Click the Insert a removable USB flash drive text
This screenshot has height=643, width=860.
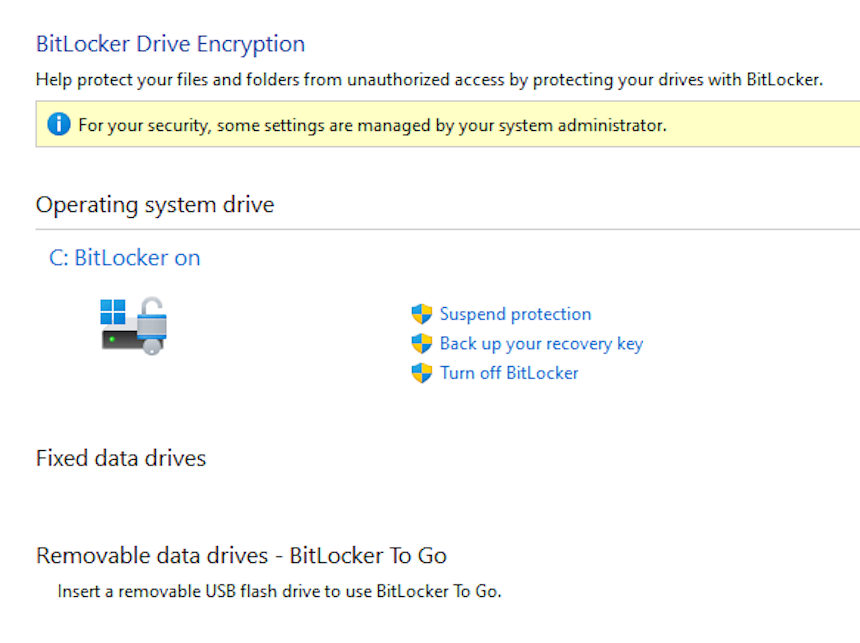279,591
